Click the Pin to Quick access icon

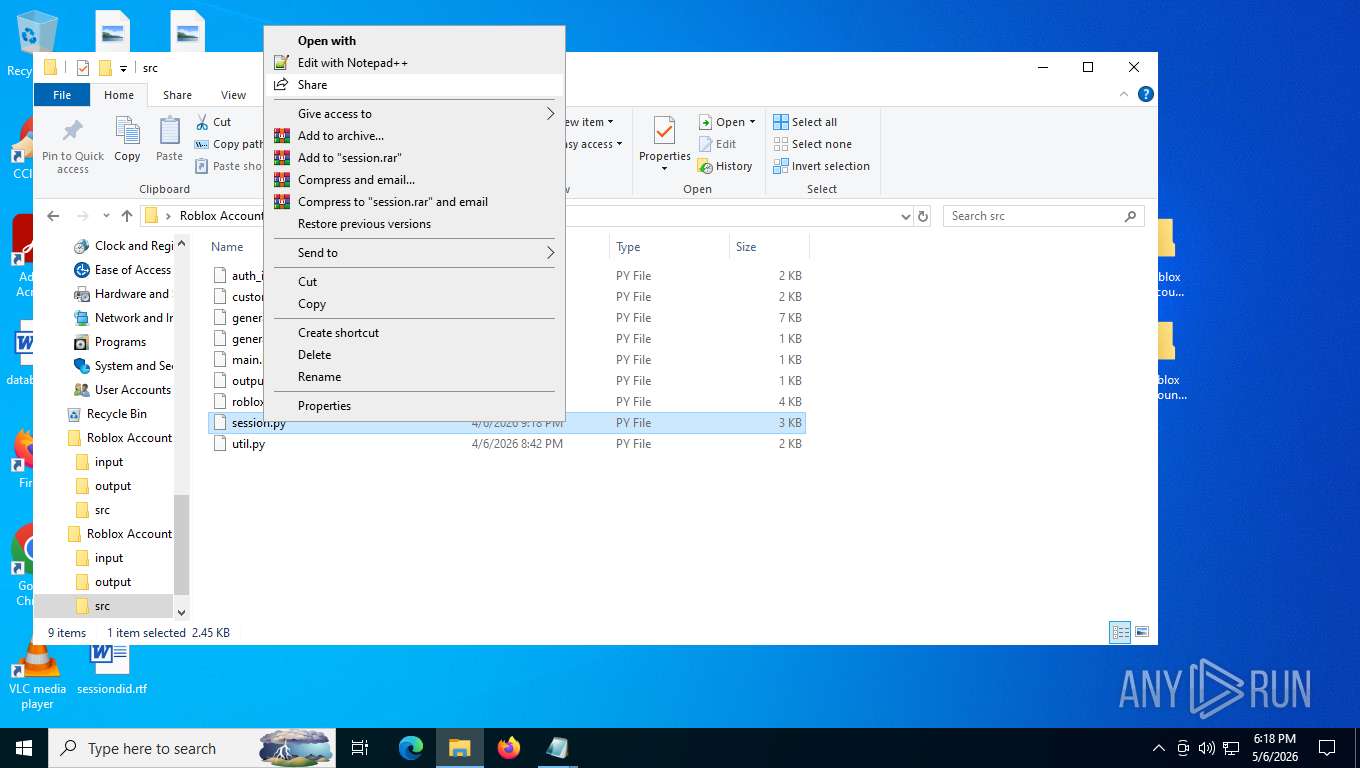(73, 131)
